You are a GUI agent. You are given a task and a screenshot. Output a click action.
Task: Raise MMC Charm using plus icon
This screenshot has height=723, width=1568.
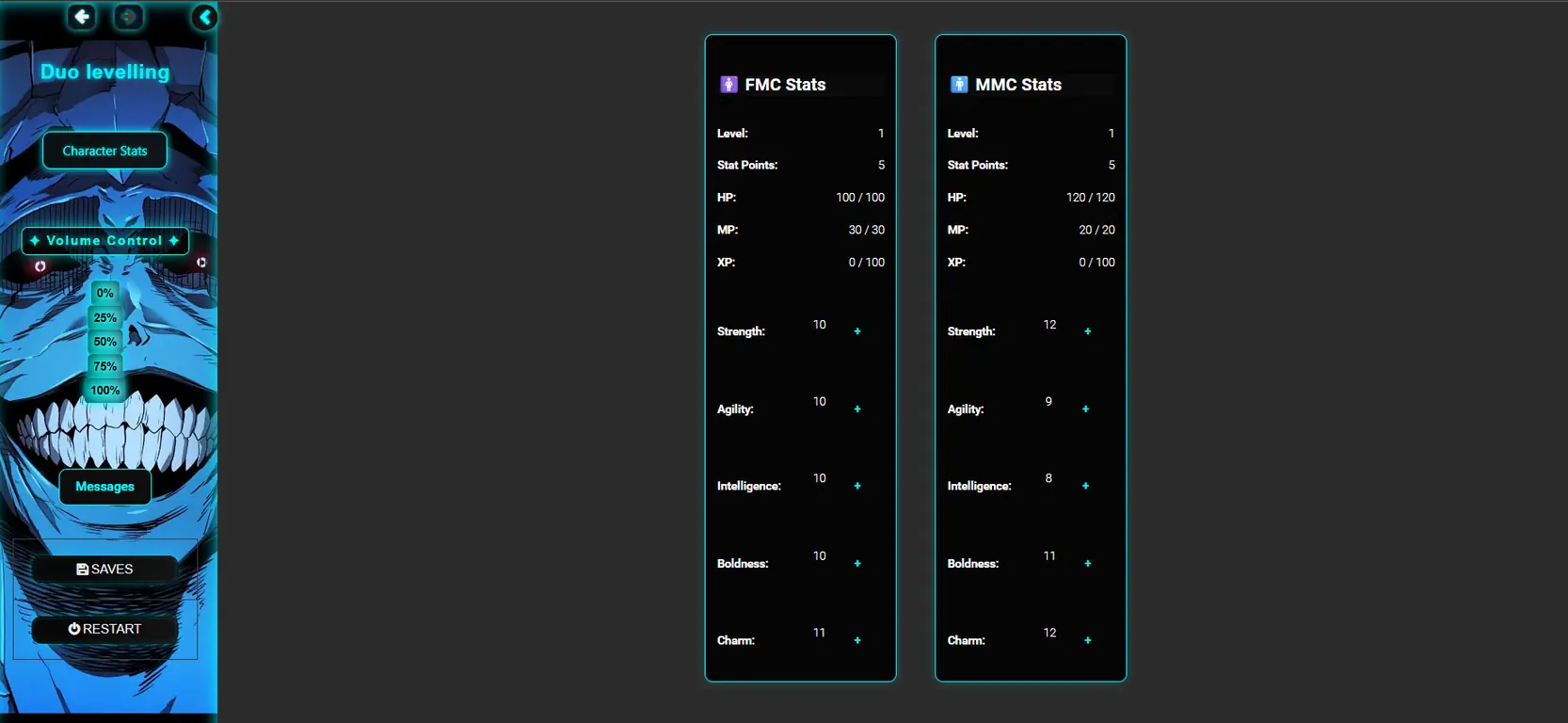click(x=1088, y=640)
